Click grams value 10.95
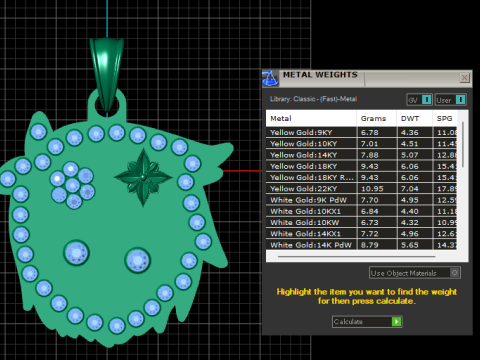The height and width of the screenshot is (360, 480). pyautogui.click(x=372, y=189)
